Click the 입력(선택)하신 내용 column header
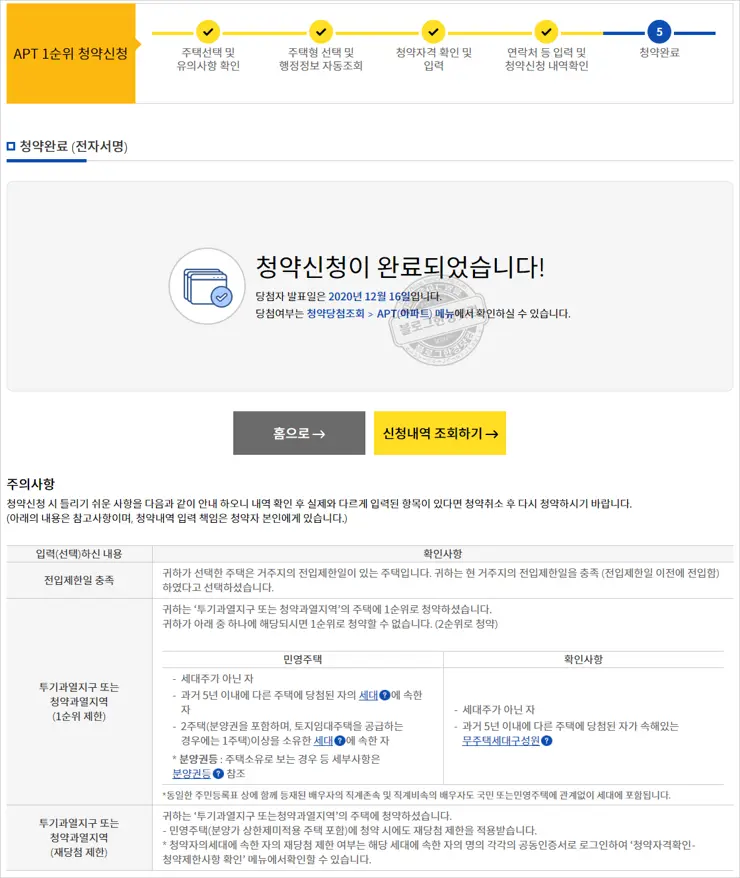Screen dimensions: 740x878 [x=79, y=554]
